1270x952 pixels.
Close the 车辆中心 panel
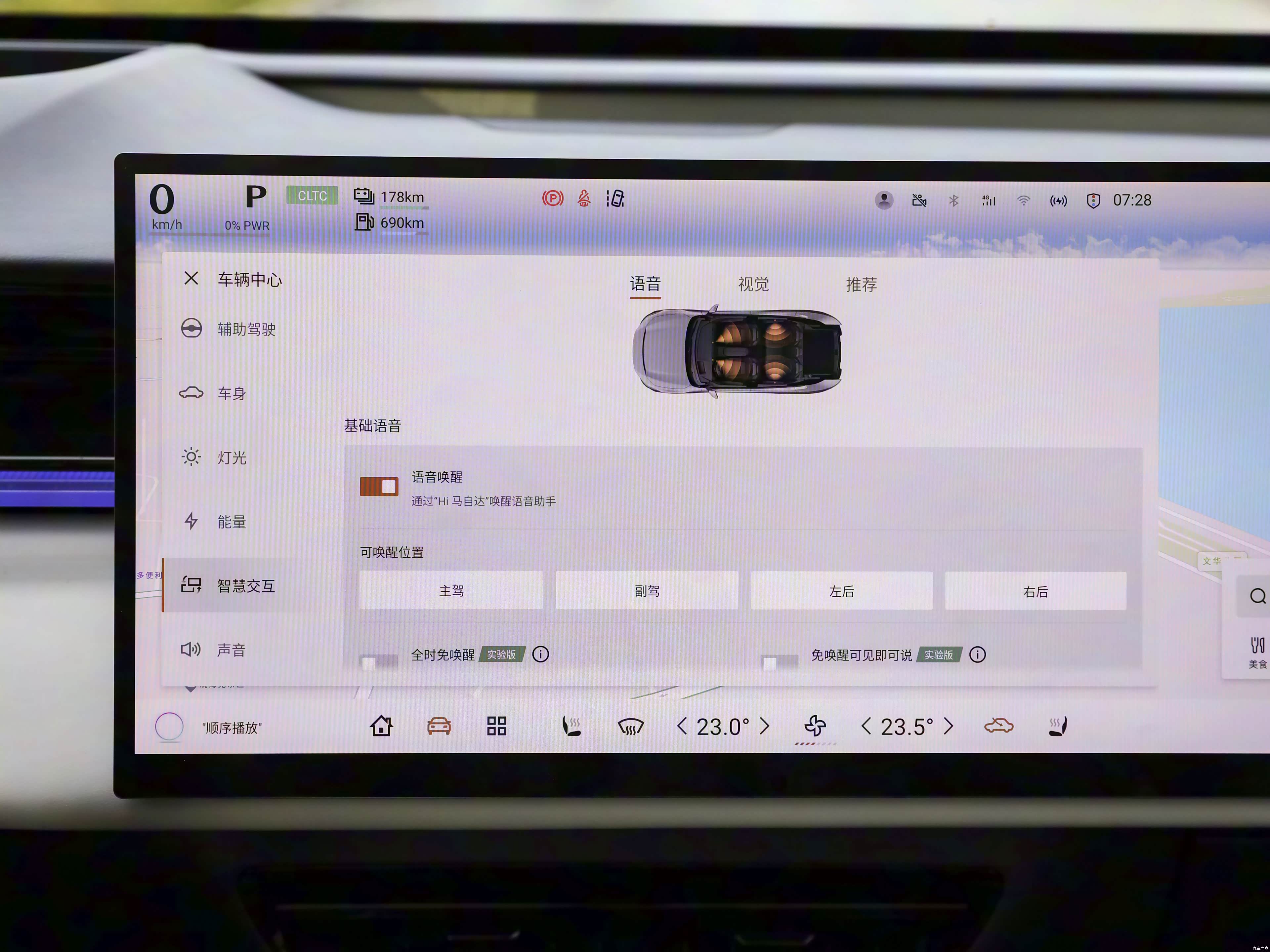pos(191,279)
